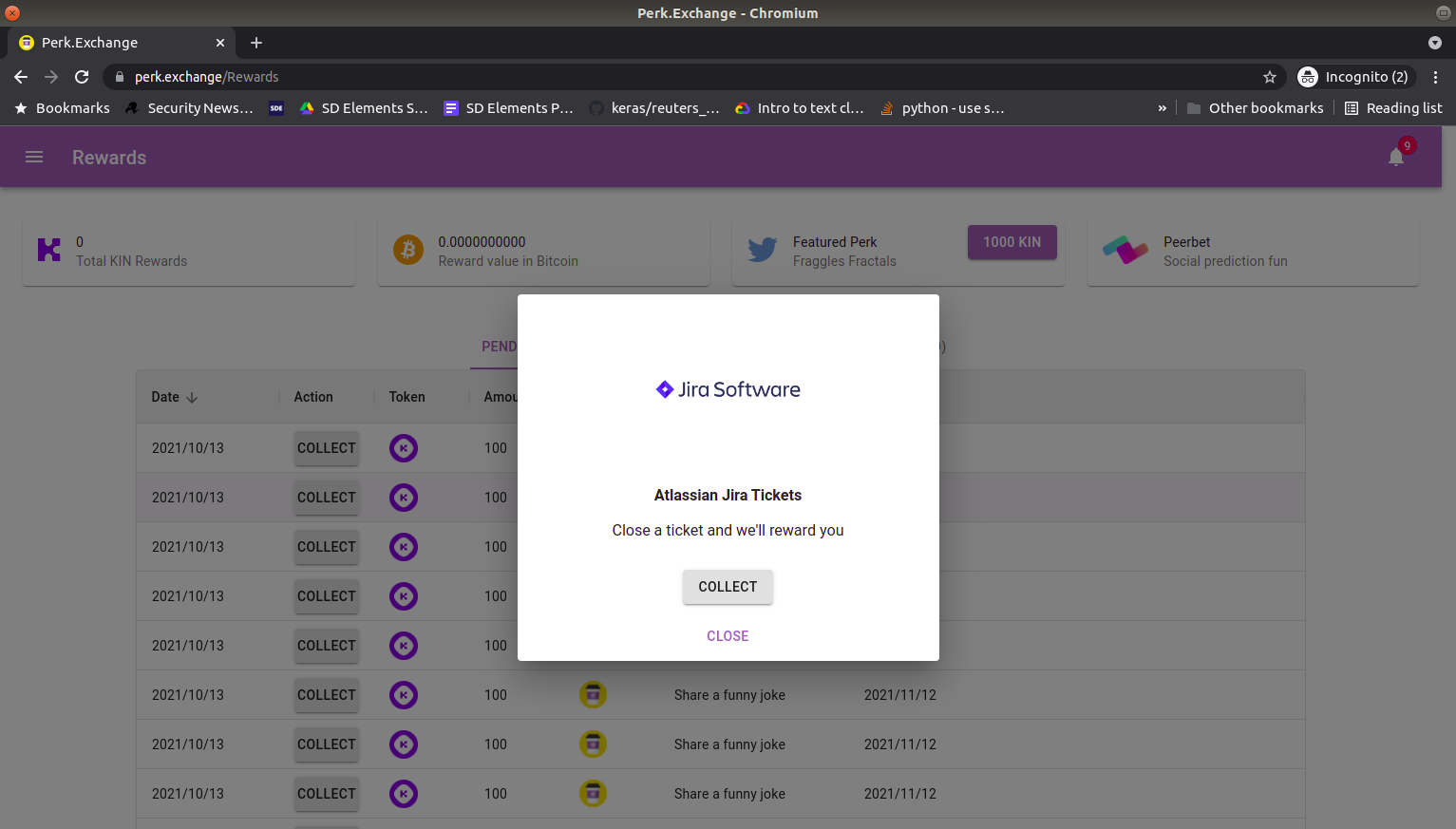Click the address bar URL

point(206,77)
